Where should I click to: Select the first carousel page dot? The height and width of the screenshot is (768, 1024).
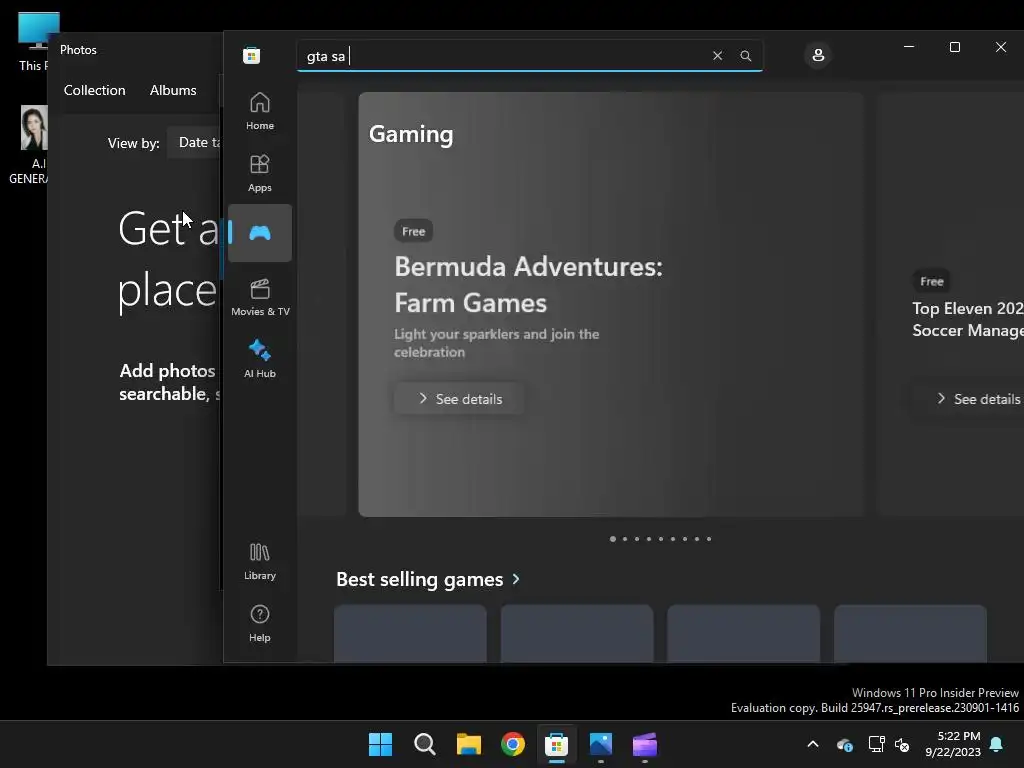tap(613, 539)
